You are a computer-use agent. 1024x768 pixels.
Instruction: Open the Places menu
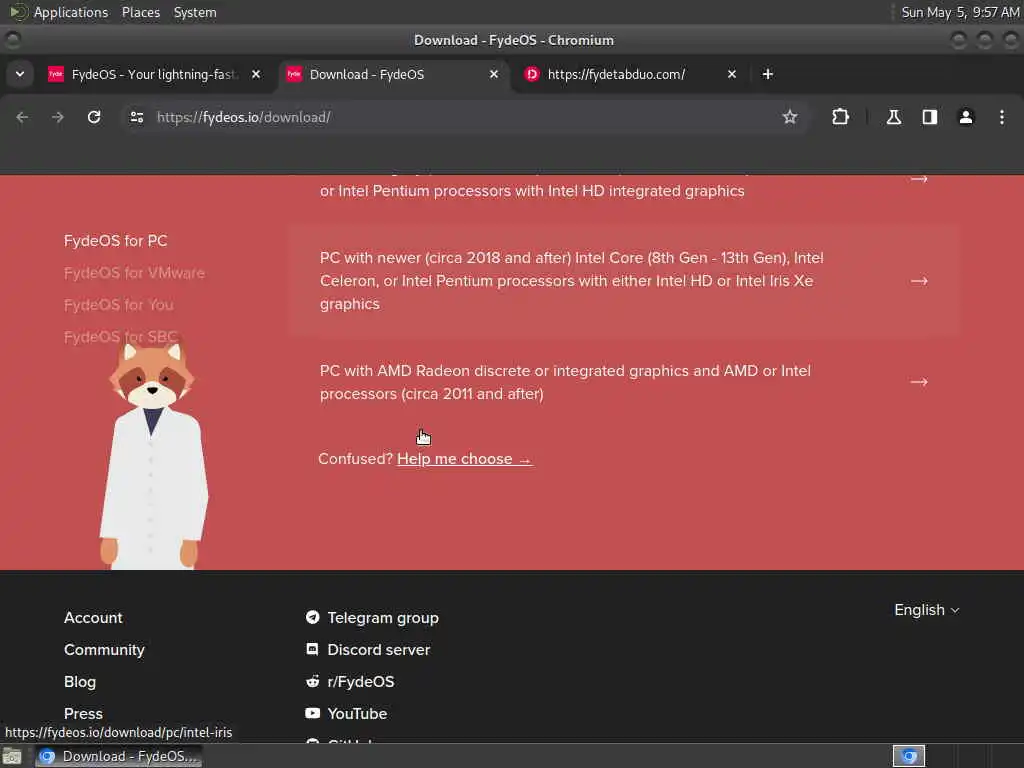pyautogui.click(x=140, y=12)
